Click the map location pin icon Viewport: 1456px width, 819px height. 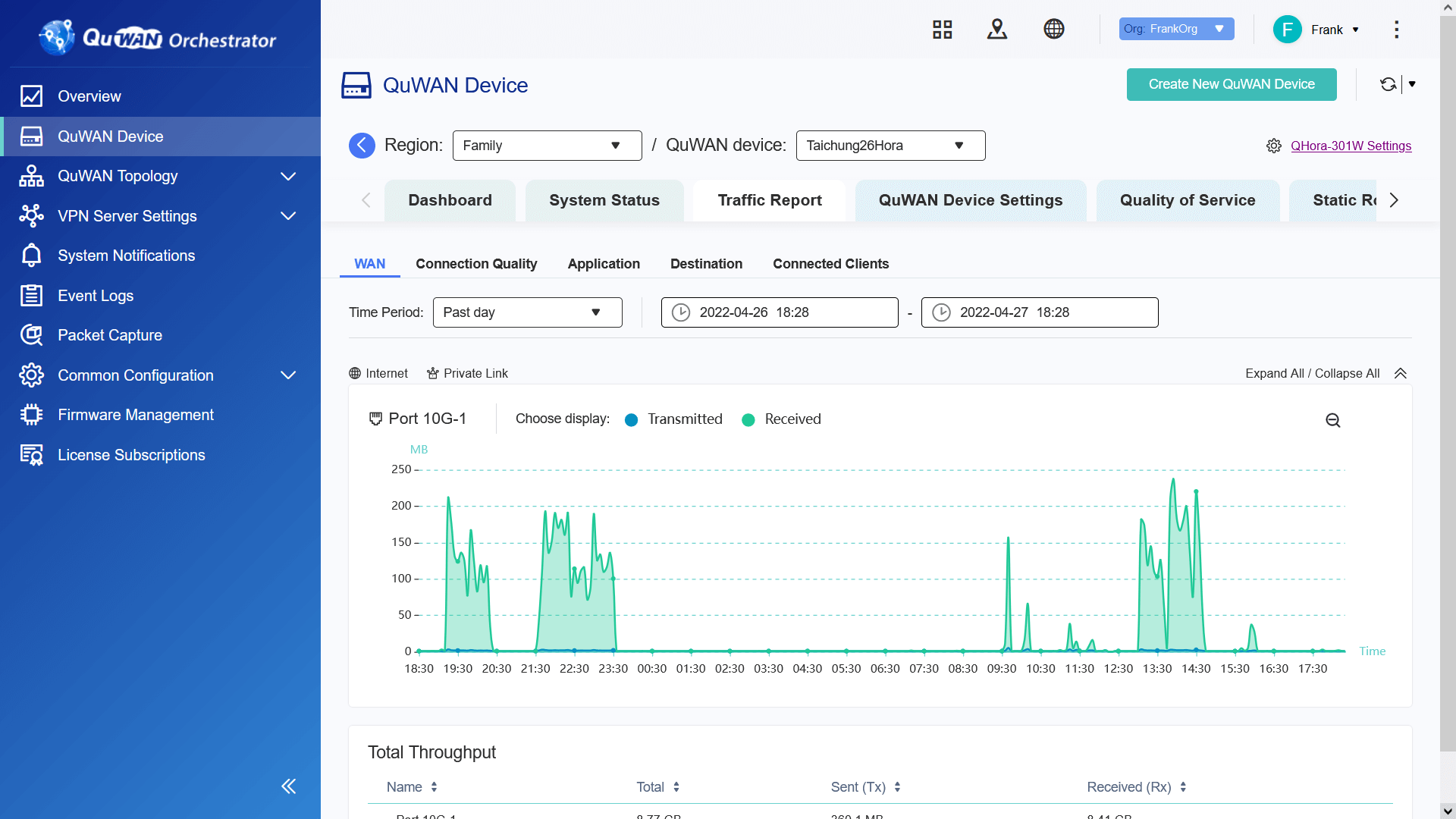(997, 30)
